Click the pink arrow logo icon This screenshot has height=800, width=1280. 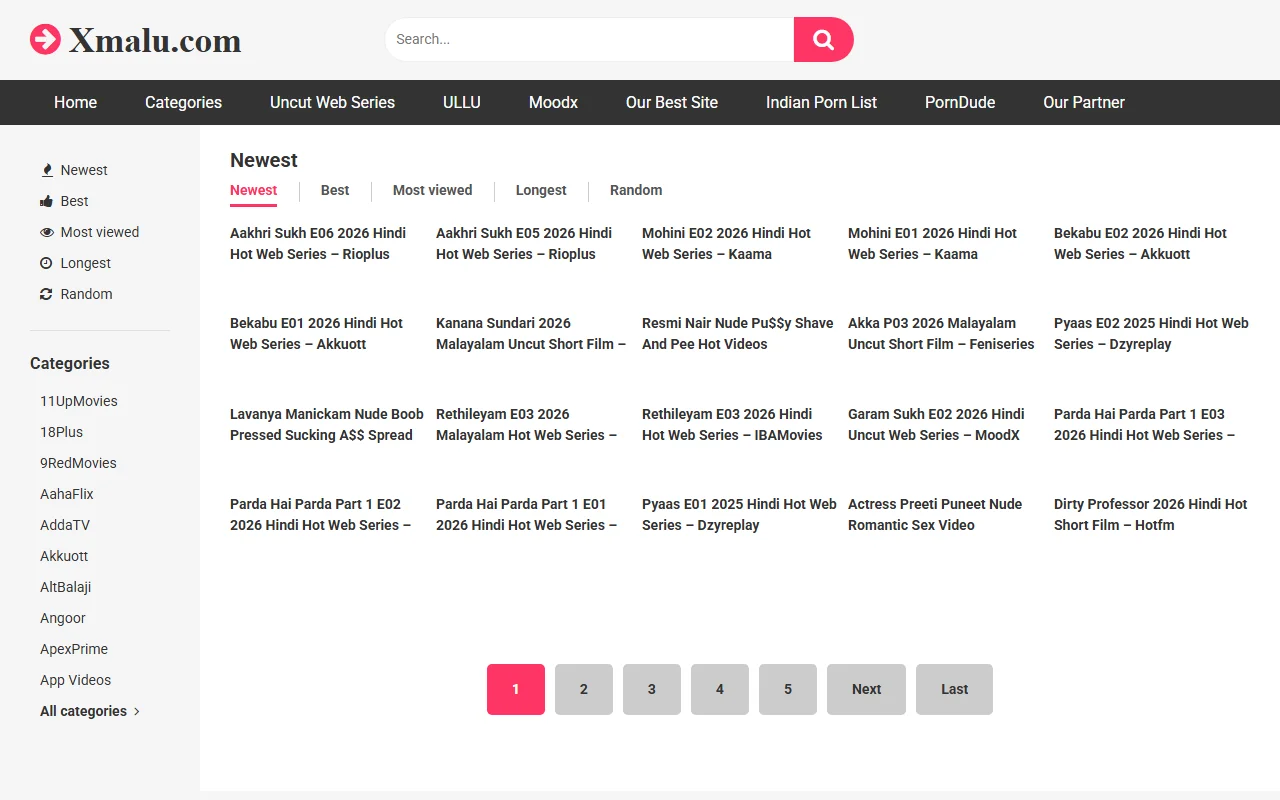46,40
